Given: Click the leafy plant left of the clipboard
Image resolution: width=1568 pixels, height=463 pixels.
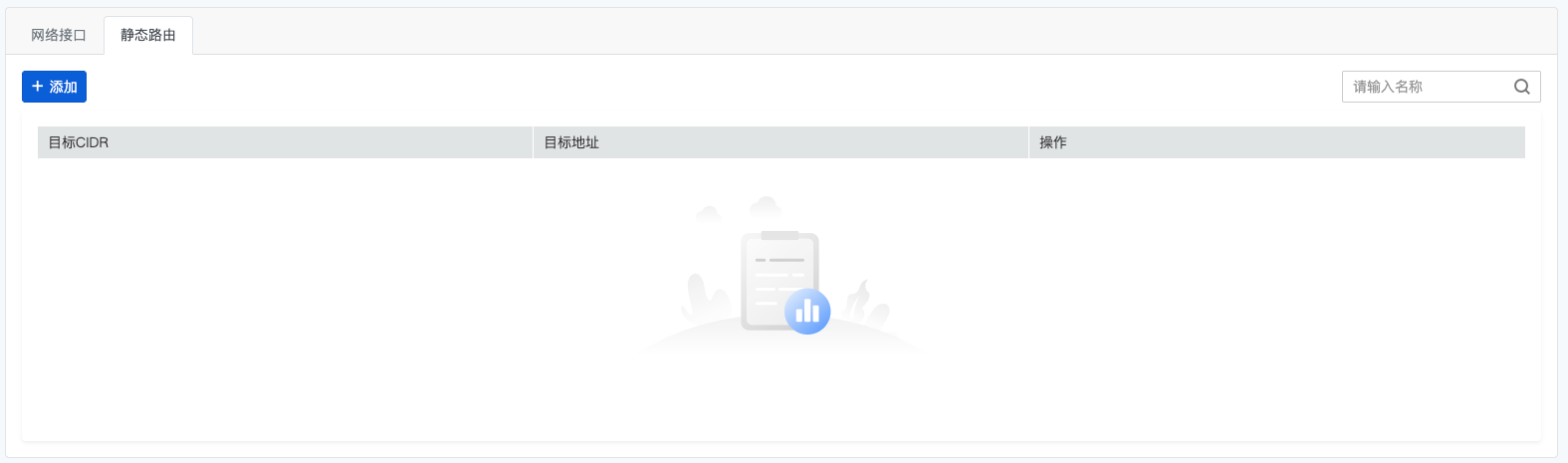Looking at the screenshot, I should [708, 296].
